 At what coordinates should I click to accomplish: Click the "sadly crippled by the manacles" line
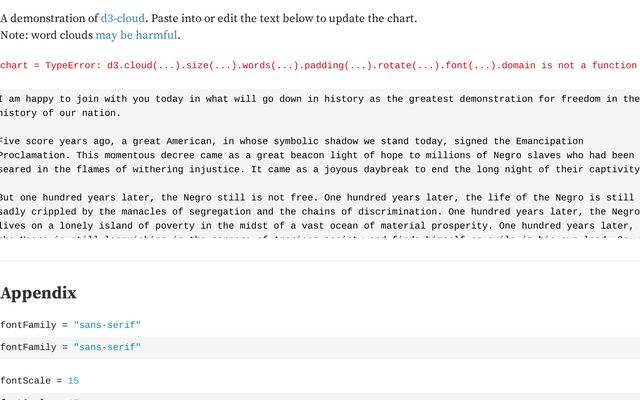tap(300, 214)
